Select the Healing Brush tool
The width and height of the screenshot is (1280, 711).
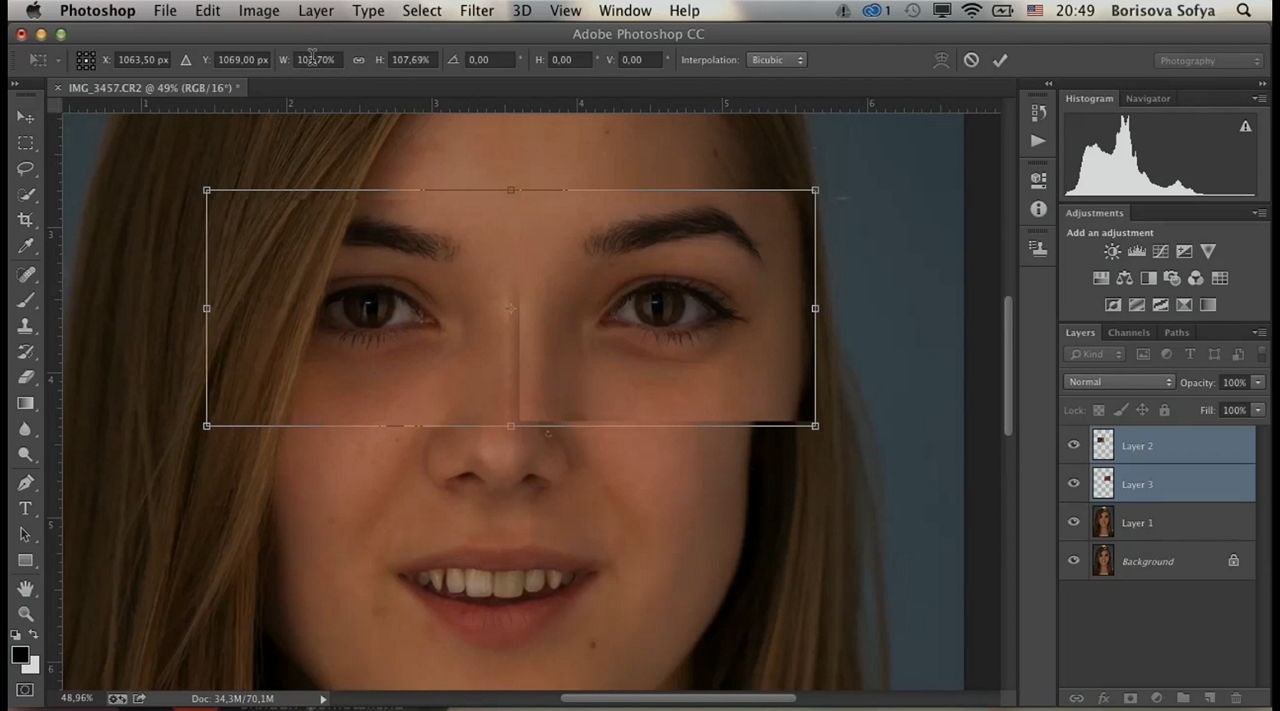pyautogui.click(x=26, y=274)
